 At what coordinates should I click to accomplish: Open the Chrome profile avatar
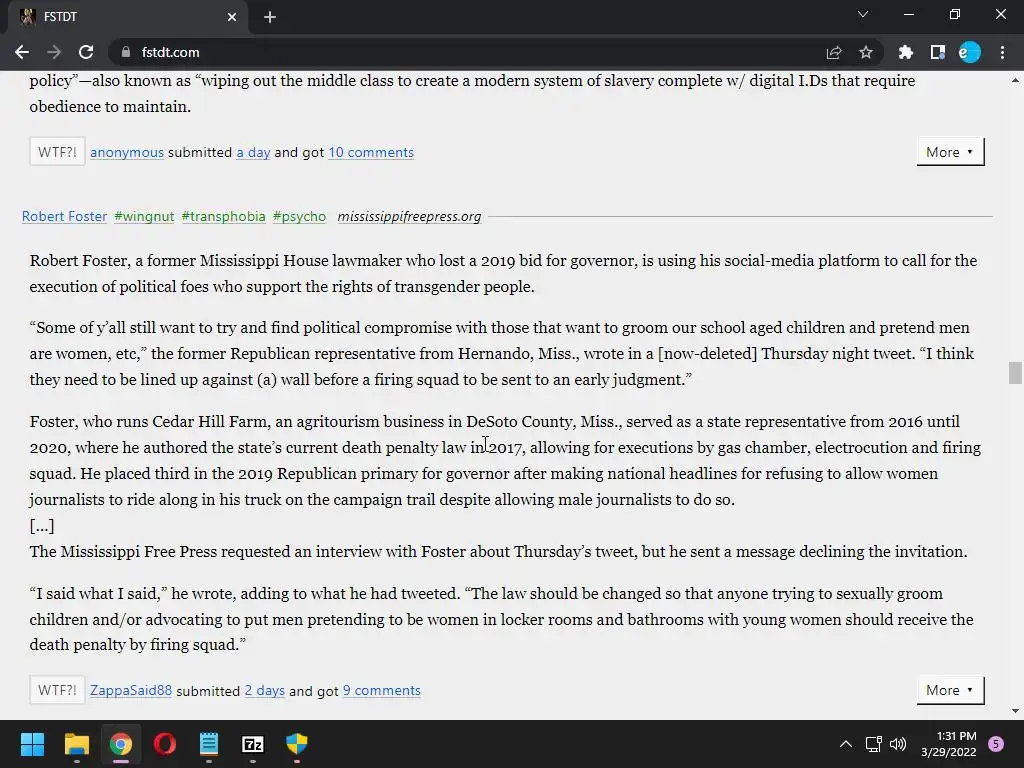click(970, 52)
